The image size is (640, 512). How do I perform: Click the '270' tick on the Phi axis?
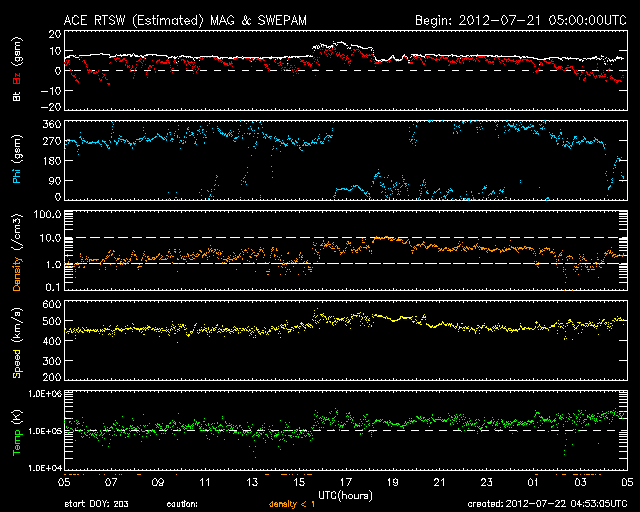[x=52, y=142]
